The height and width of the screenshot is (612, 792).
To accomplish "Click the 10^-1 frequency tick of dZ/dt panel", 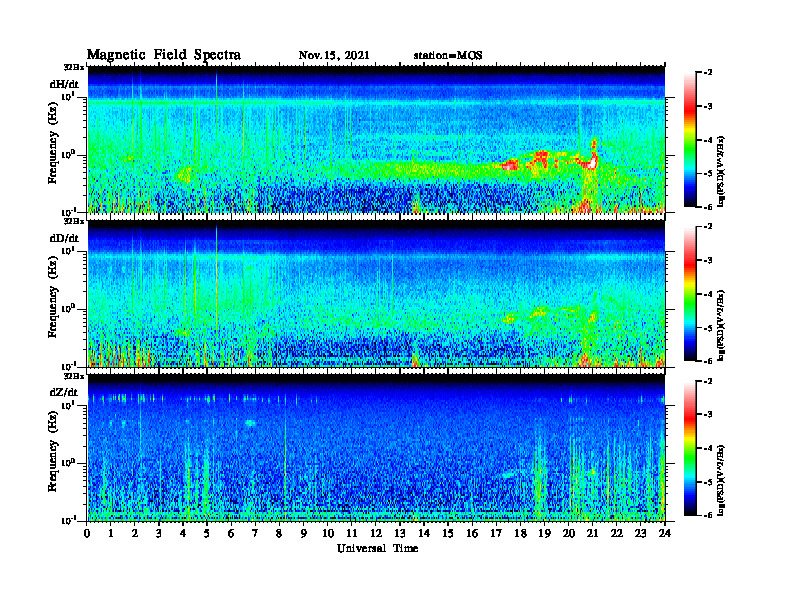I will [x=67, y=520].
